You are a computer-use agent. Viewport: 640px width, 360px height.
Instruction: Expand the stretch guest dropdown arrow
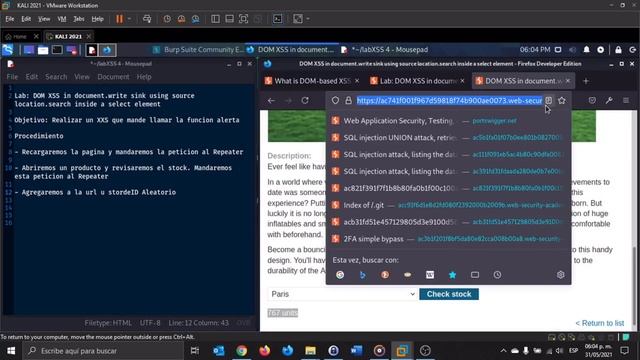pyautogui.click(x=308, y=19)
